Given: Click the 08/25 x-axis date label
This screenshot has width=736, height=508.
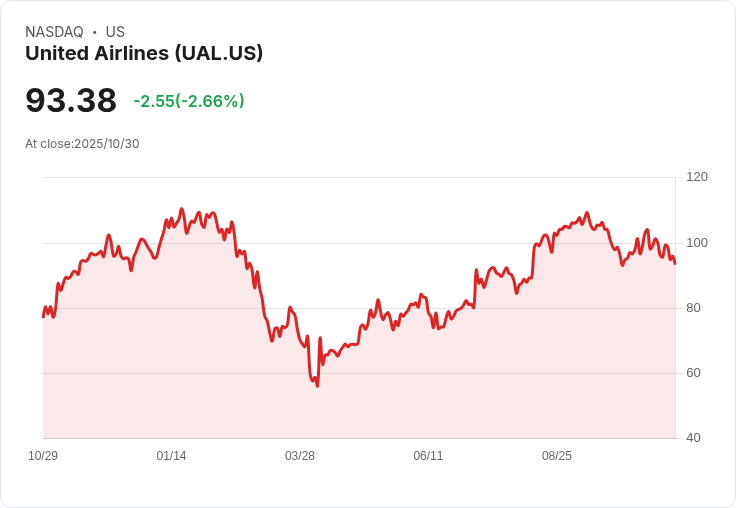Looking at the screenshot, I should pyautogui.click(x=557, y=456).
